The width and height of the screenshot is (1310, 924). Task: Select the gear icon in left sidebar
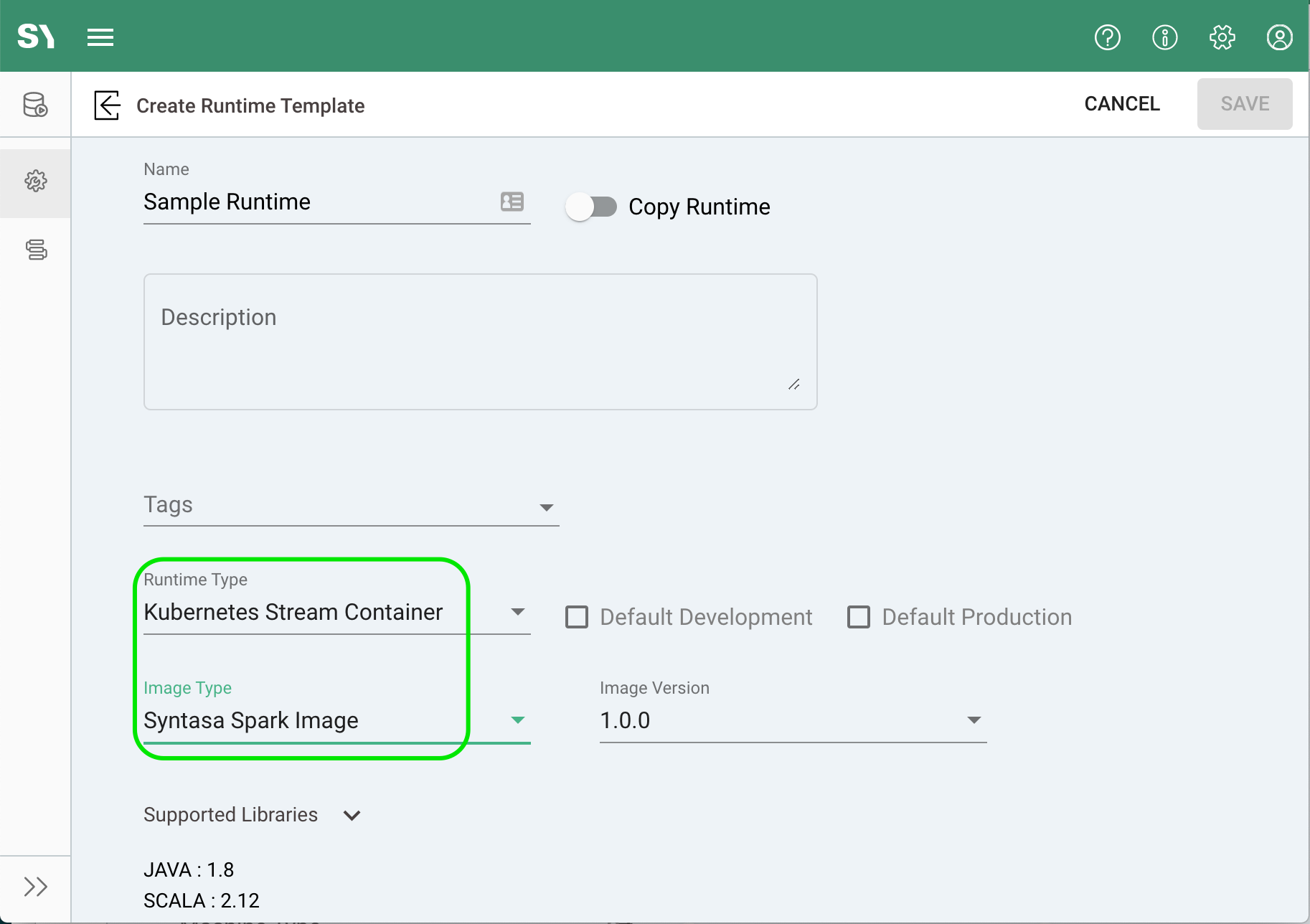click(x=35, y=181)
